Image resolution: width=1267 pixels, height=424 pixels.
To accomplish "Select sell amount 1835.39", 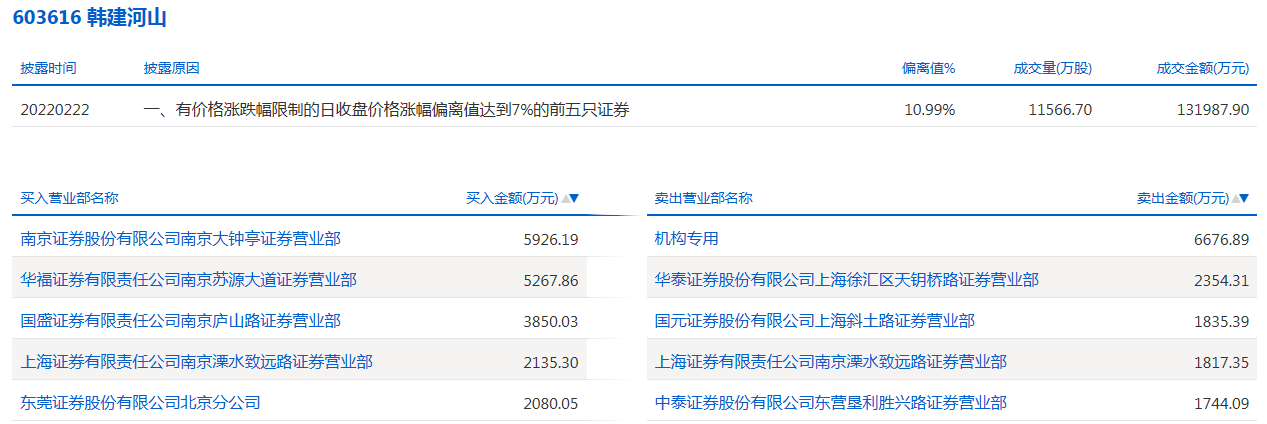I will point(1221,322).
